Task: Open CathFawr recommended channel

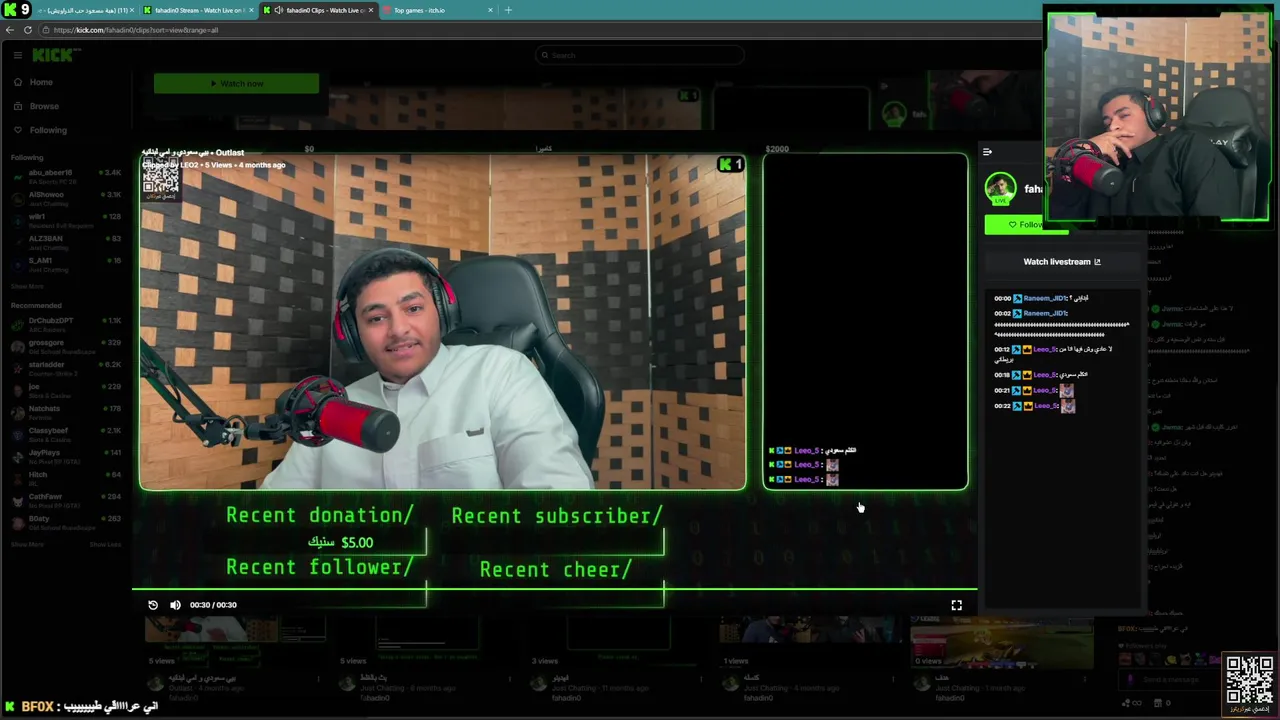Action: (65, 501)
